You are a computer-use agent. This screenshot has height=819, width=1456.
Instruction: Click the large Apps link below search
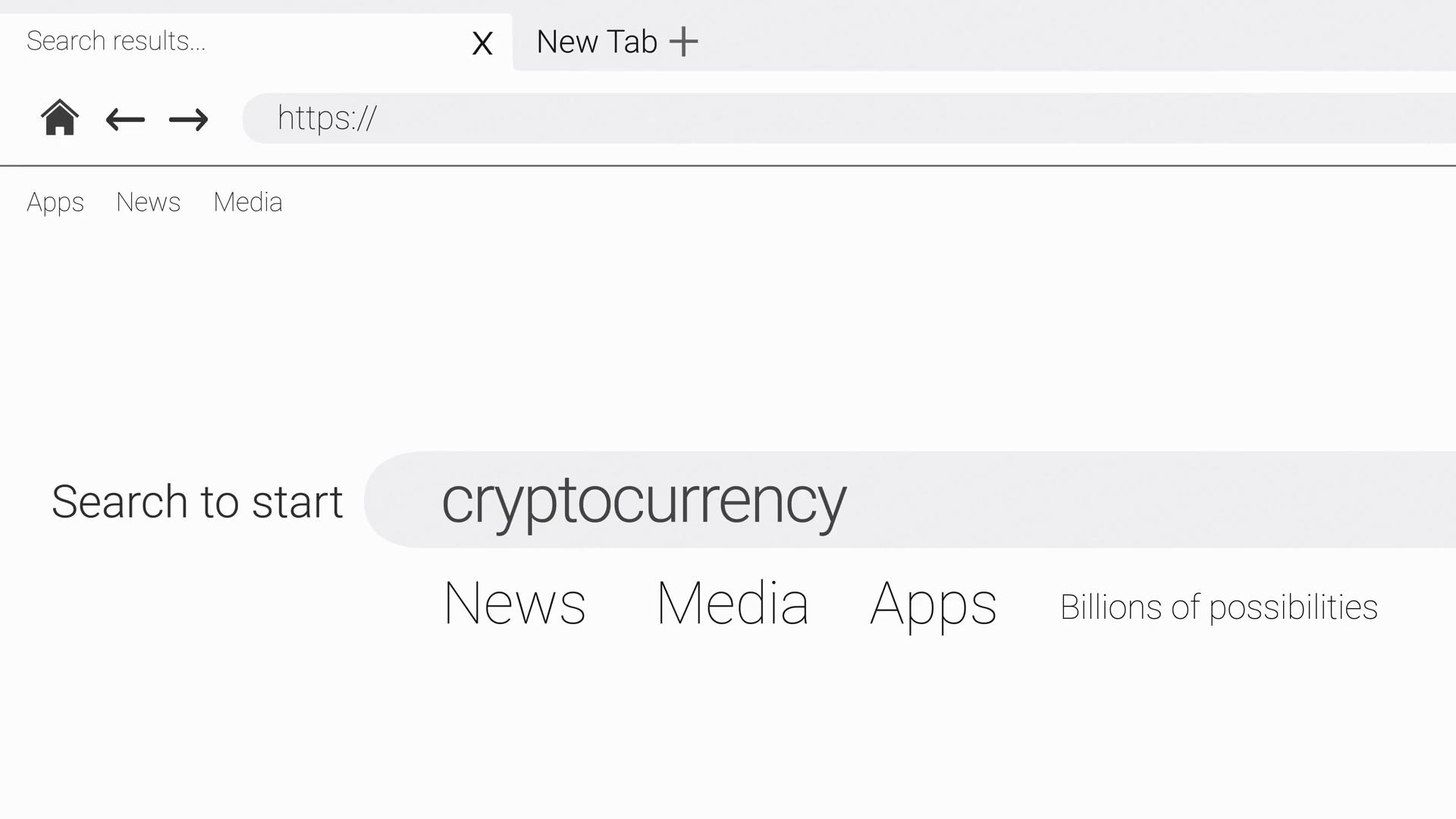(x=933, y=604)
